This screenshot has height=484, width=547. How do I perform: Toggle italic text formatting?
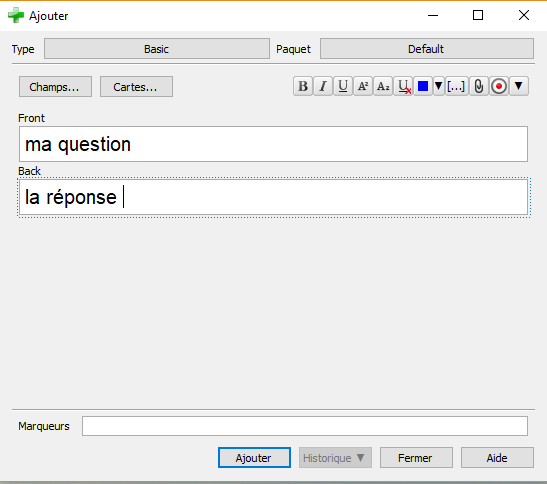tap(323, 86)
